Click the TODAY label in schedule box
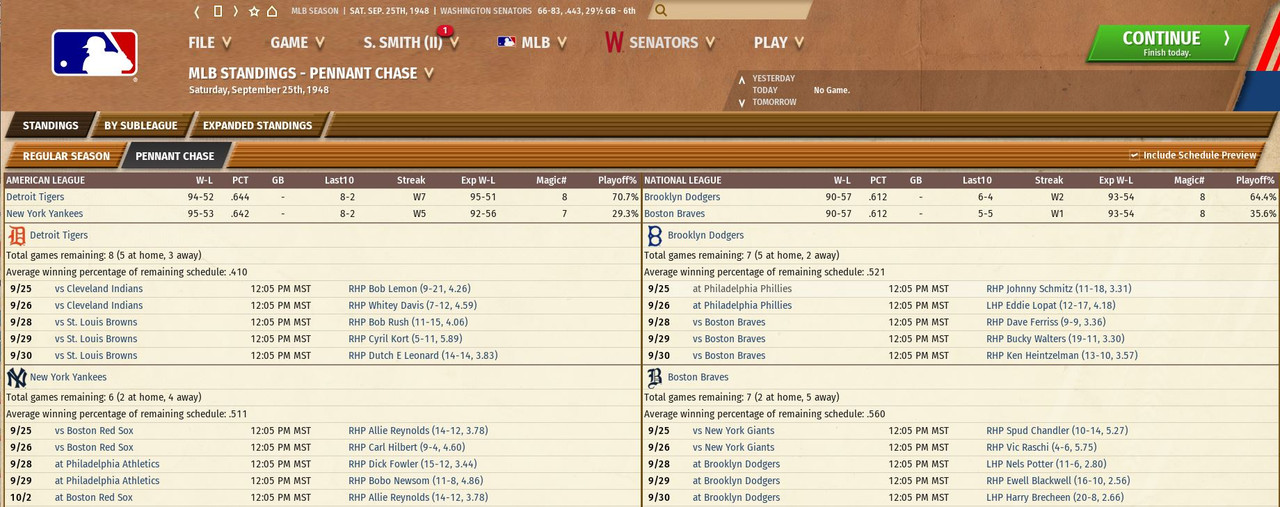The image size is (1280, 507). click(x=766, y=90)
